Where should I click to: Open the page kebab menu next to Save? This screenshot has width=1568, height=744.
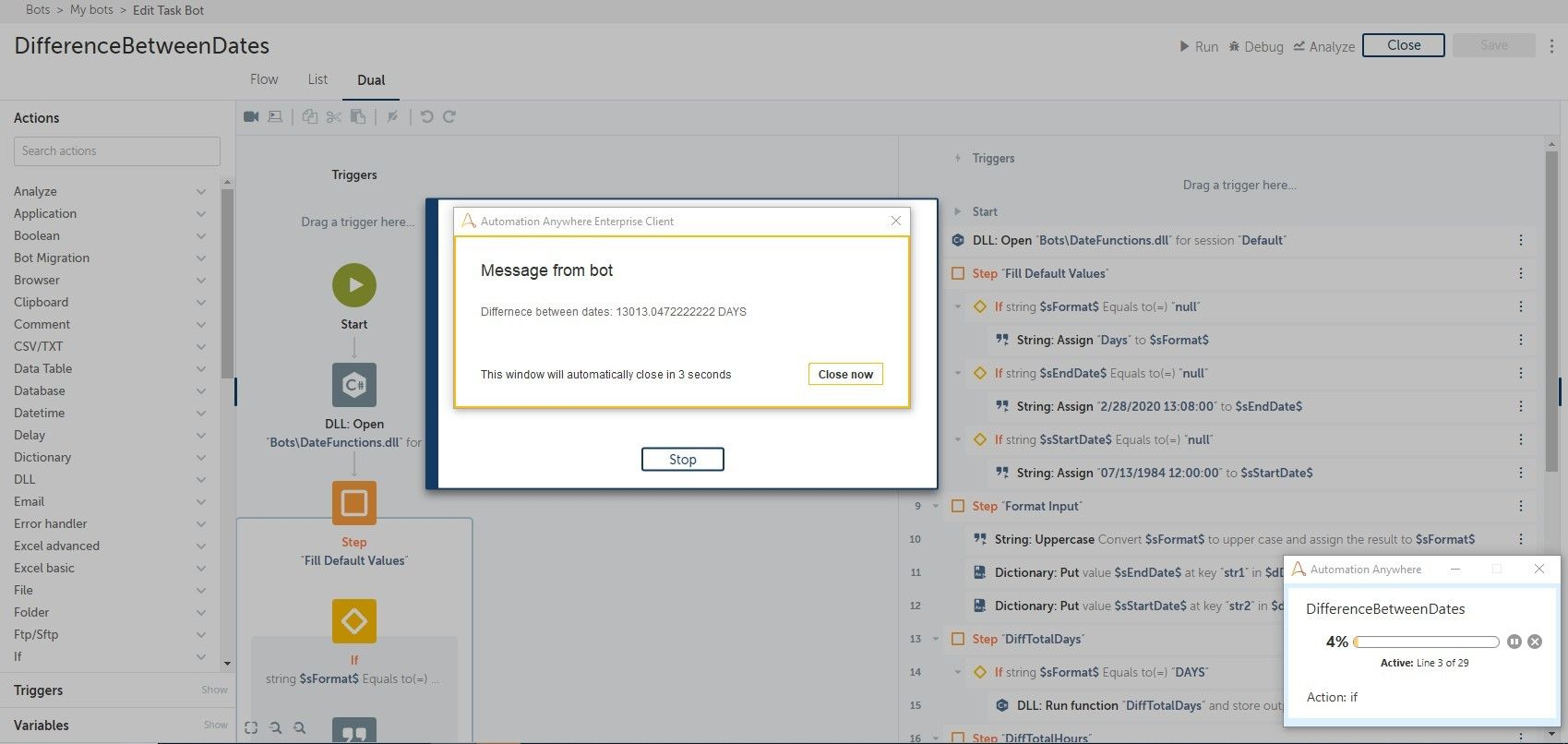click(1552, 46)
